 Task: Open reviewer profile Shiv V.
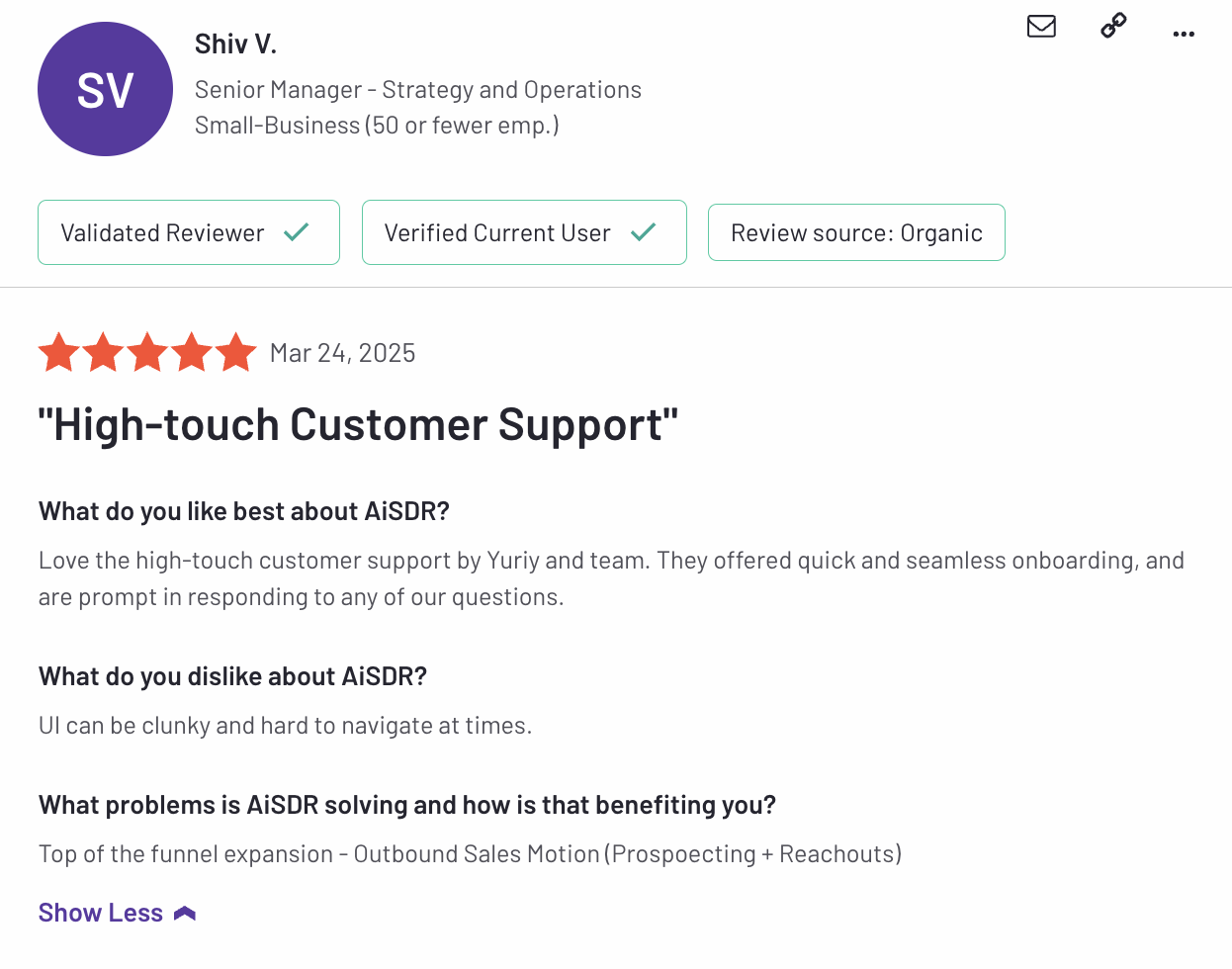coord(235,44)
